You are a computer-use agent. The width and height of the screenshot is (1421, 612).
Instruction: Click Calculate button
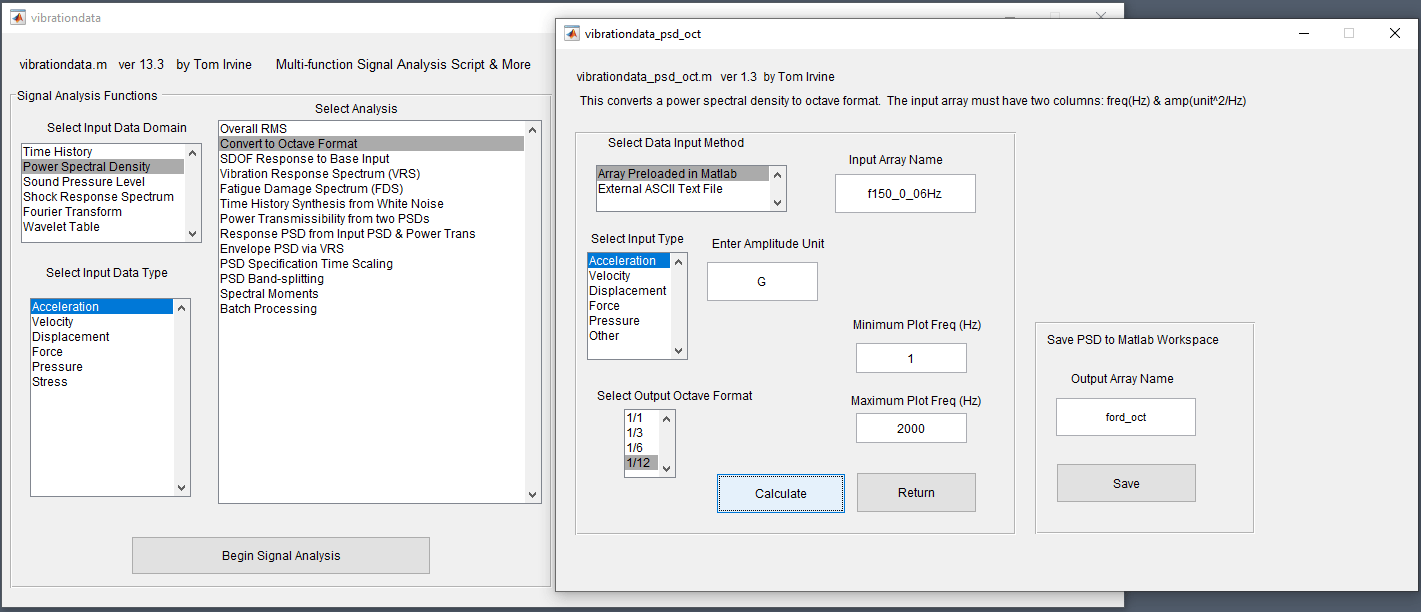point(781,493)
